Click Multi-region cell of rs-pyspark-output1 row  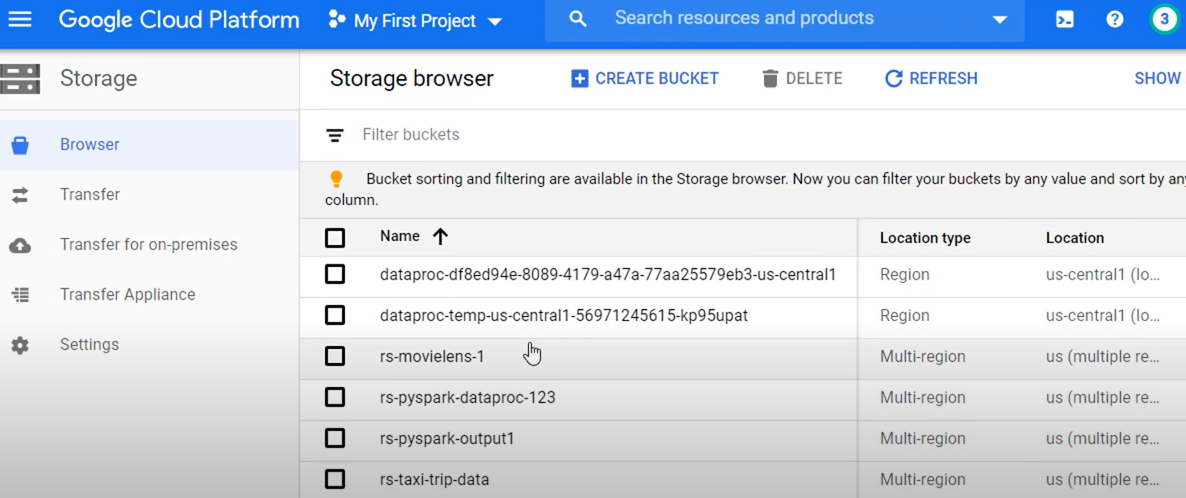pos(923,438)
